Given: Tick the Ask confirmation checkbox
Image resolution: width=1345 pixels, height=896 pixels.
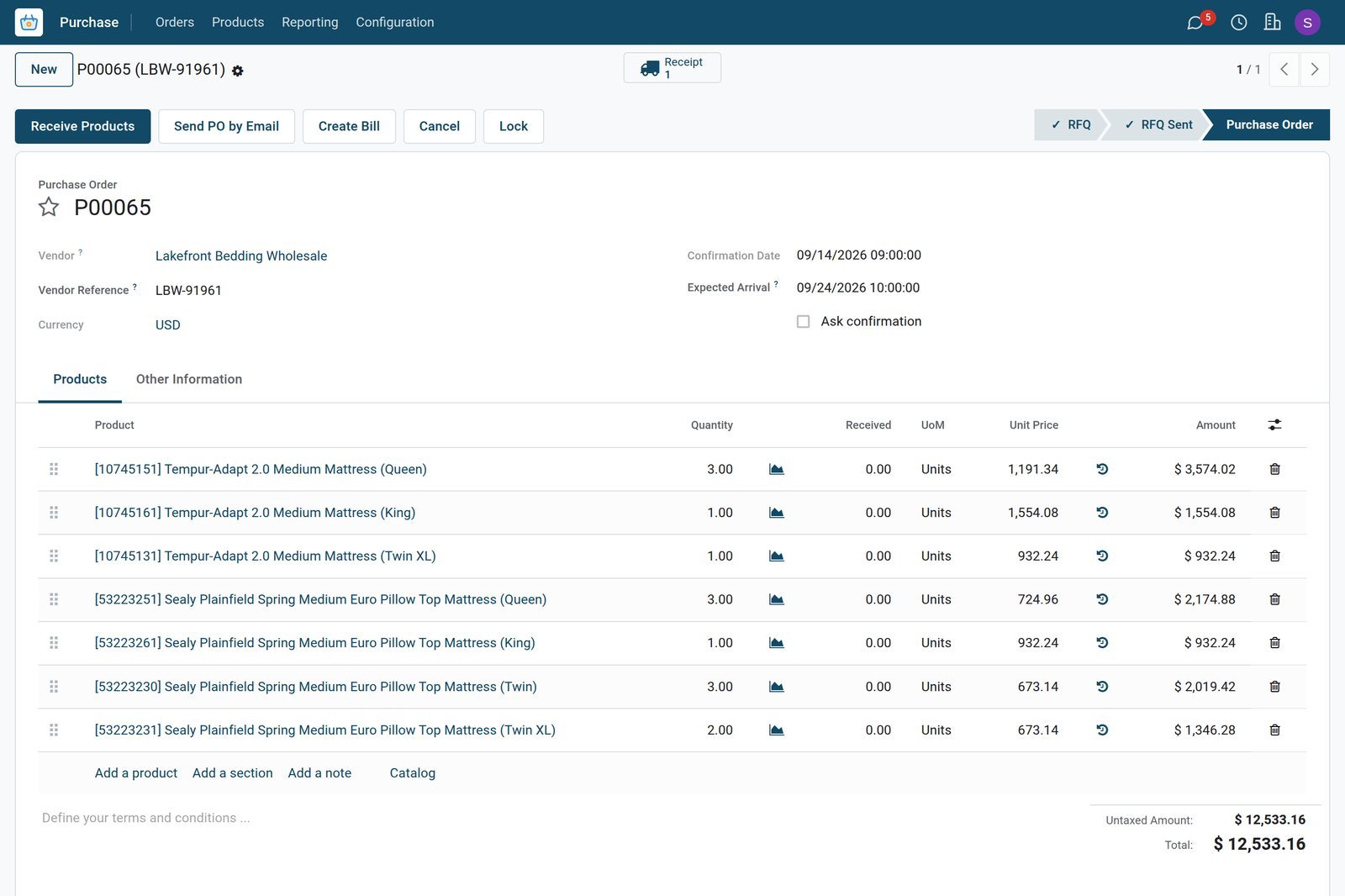Looking at the screenshot, I should pyautogui.click(x=804, y=322).
